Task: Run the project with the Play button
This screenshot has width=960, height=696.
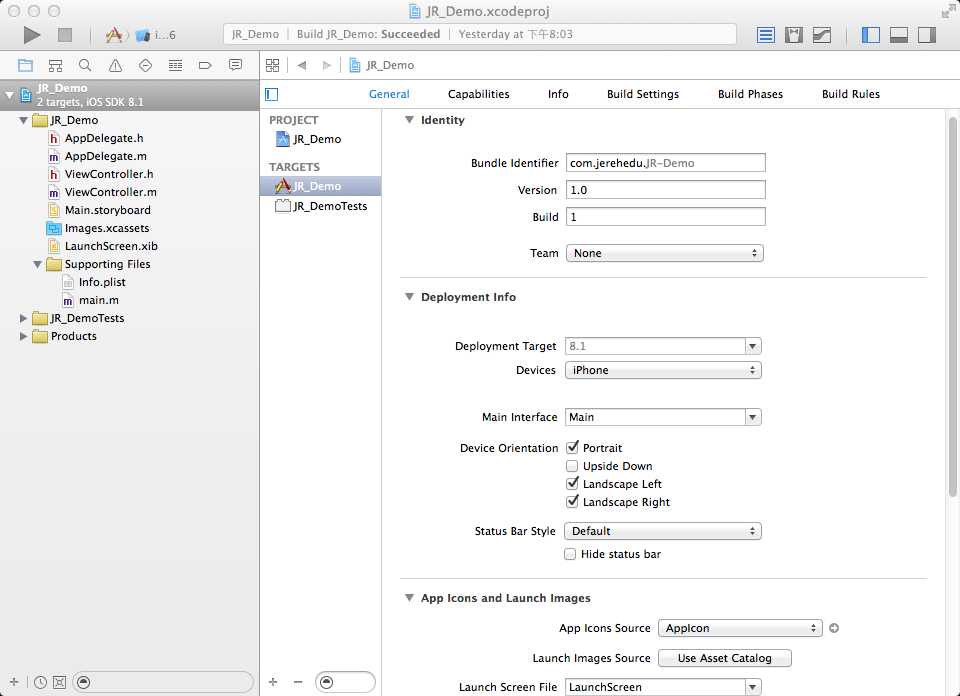Action: (32, 35)
